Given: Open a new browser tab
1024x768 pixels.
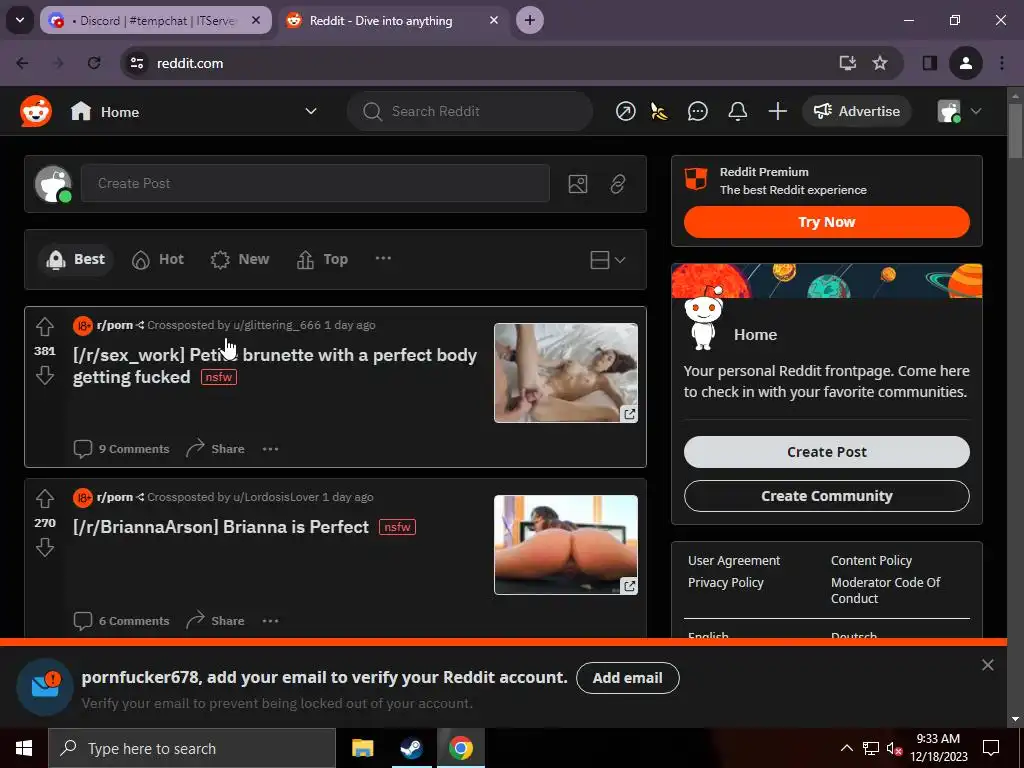Looking at the screenshot, I should point(530,20).
